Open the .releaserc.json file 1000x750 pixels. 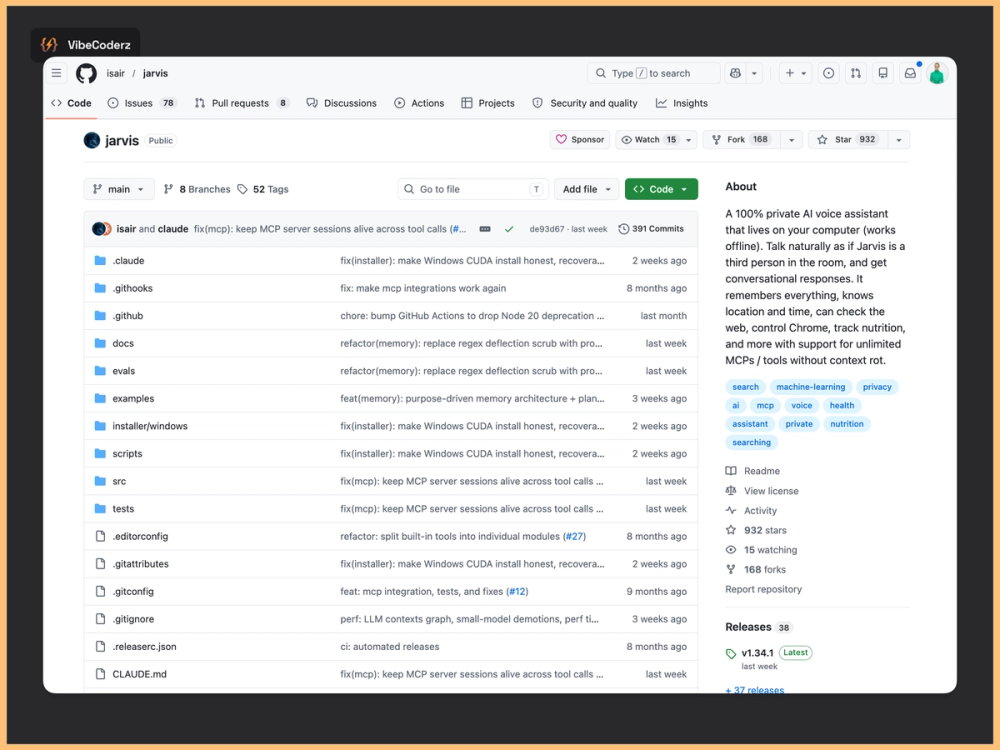pos(144,647)
